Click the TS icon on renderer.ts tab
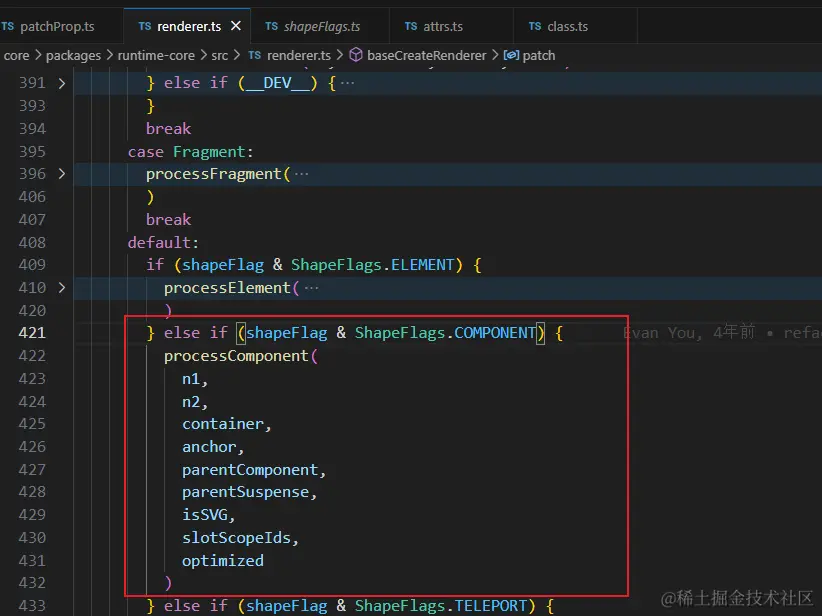Image resolution: width=822 pixels, height=616 pixels. click(x=145, y=26)
